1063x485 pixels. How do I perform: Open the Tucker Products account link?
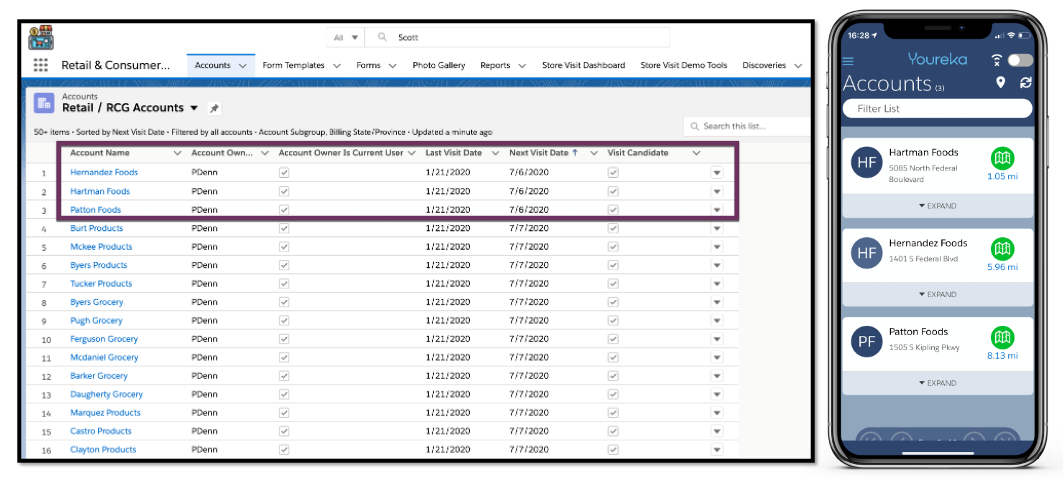tap(101, 284)
